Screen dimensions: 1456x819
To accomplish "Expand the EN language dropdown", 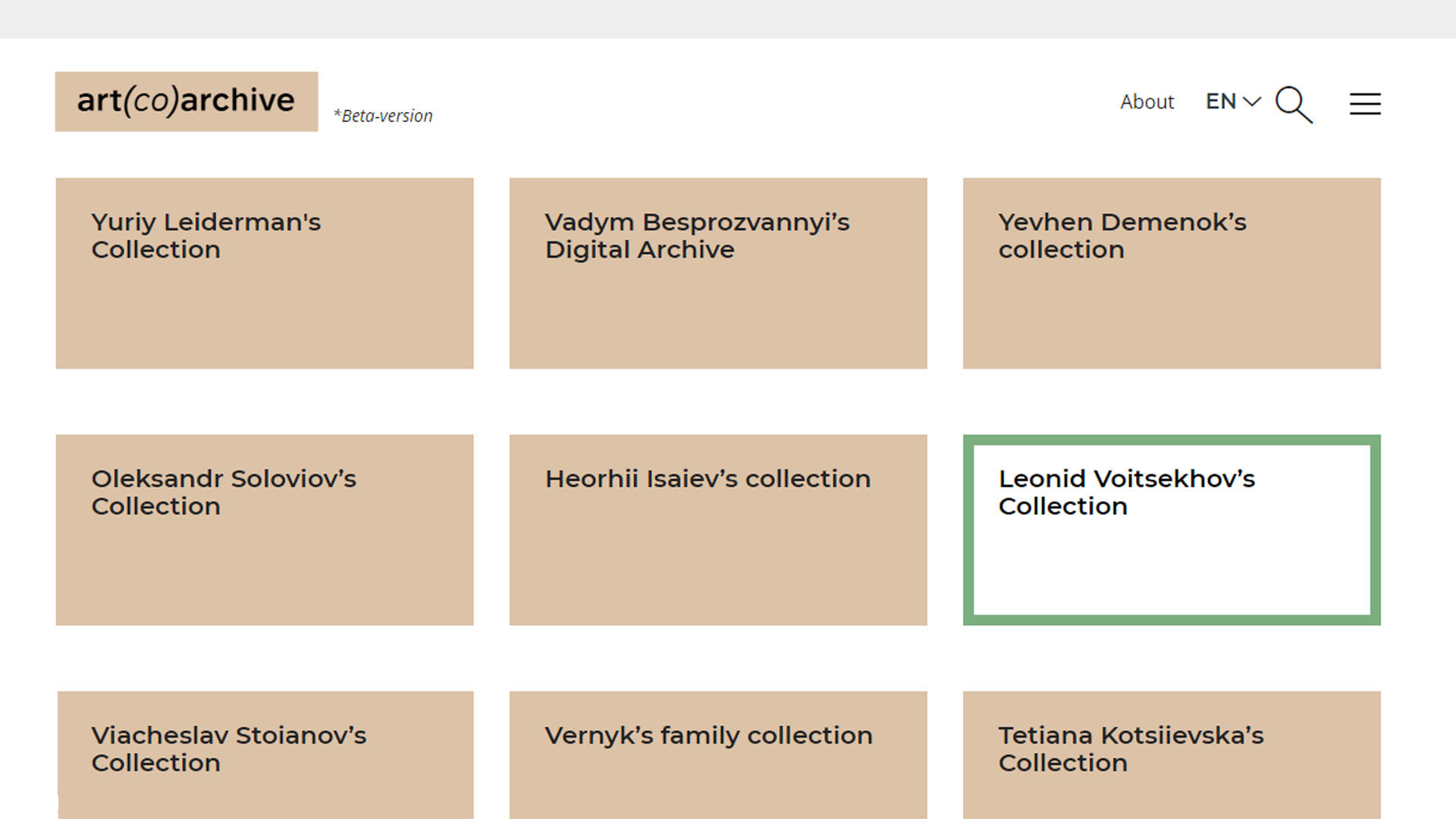I will [1232, 102].
